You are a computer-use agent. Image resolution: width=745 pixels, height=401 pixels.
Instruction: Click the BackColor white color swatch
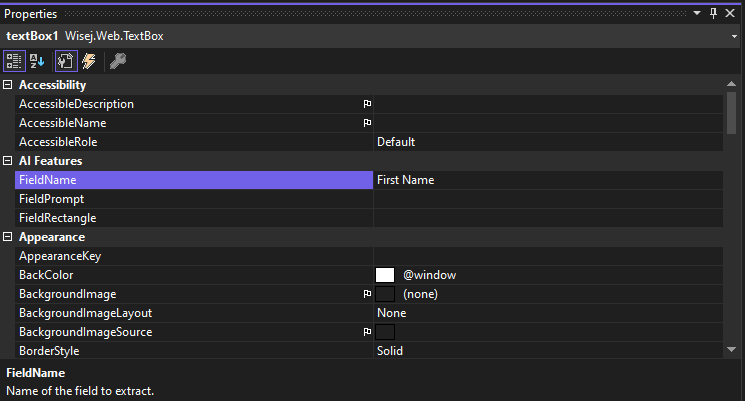tap(385, 275)
